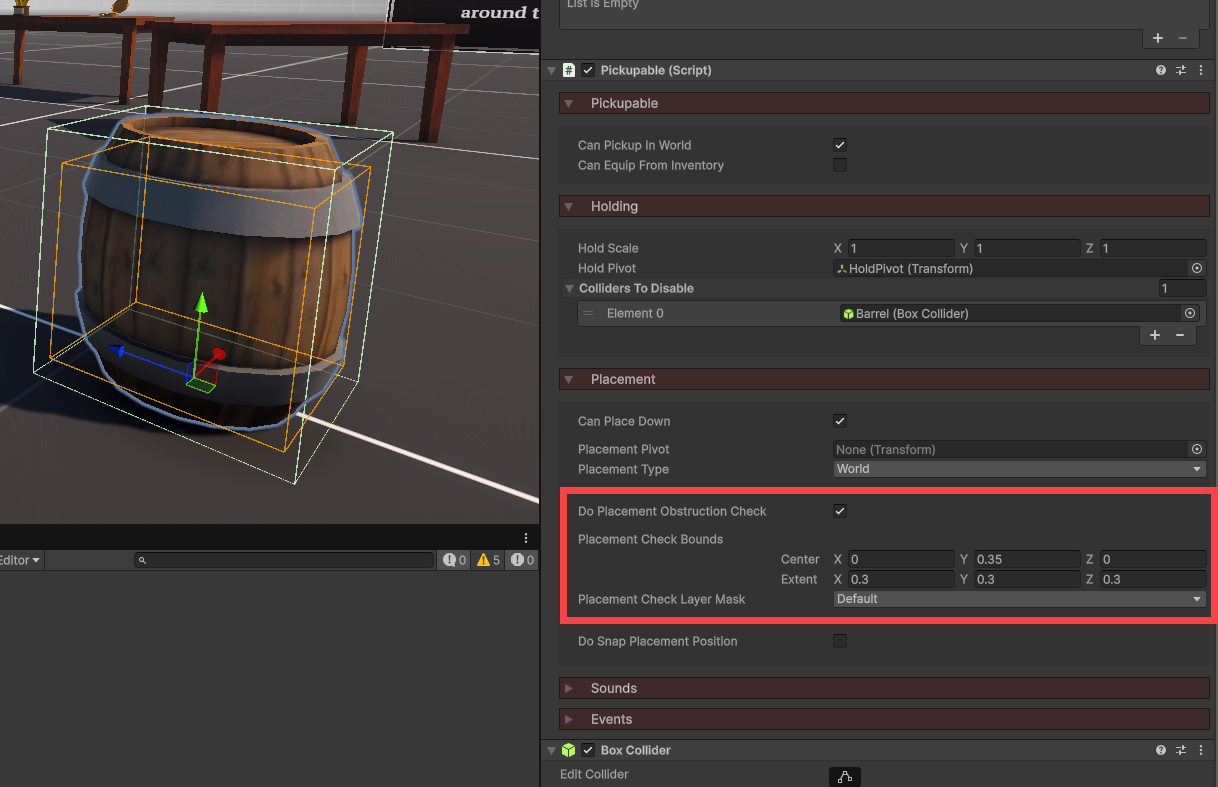Open help for the Pickupable script component
Viewport: 1218px width, 787px height.
(x=1161, y=70)
